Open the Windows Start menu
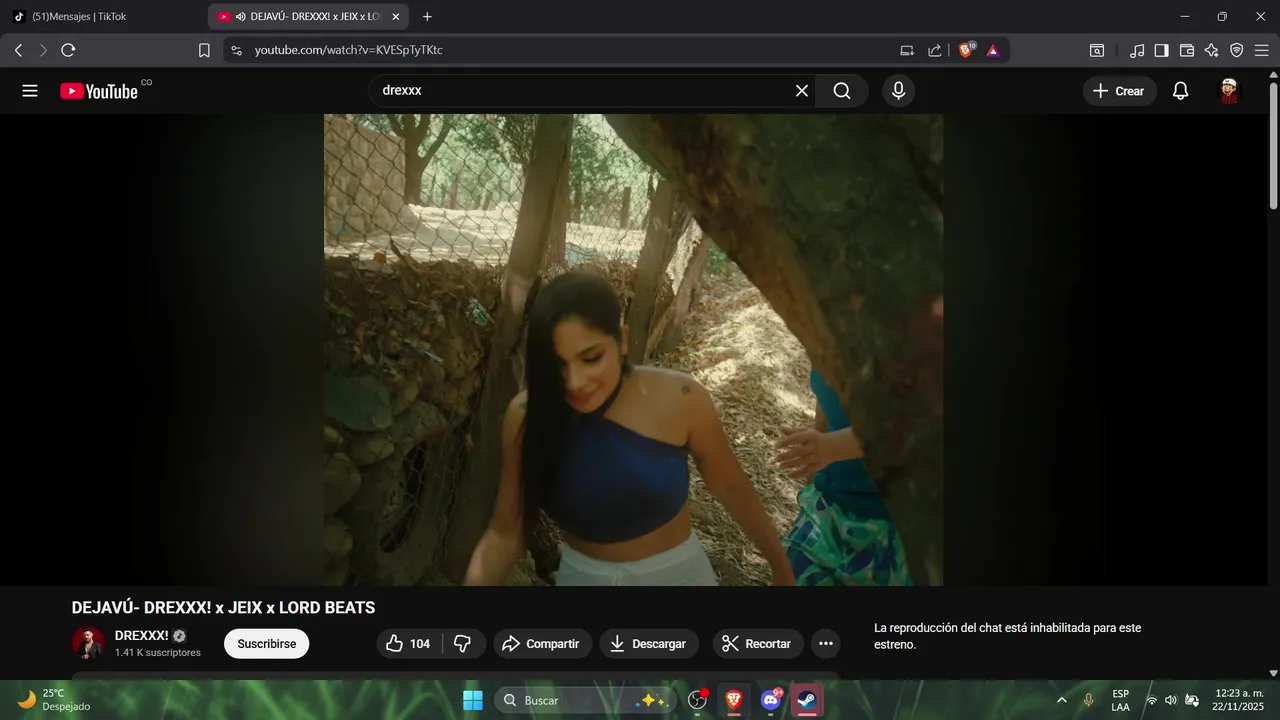 coord(473,700)
